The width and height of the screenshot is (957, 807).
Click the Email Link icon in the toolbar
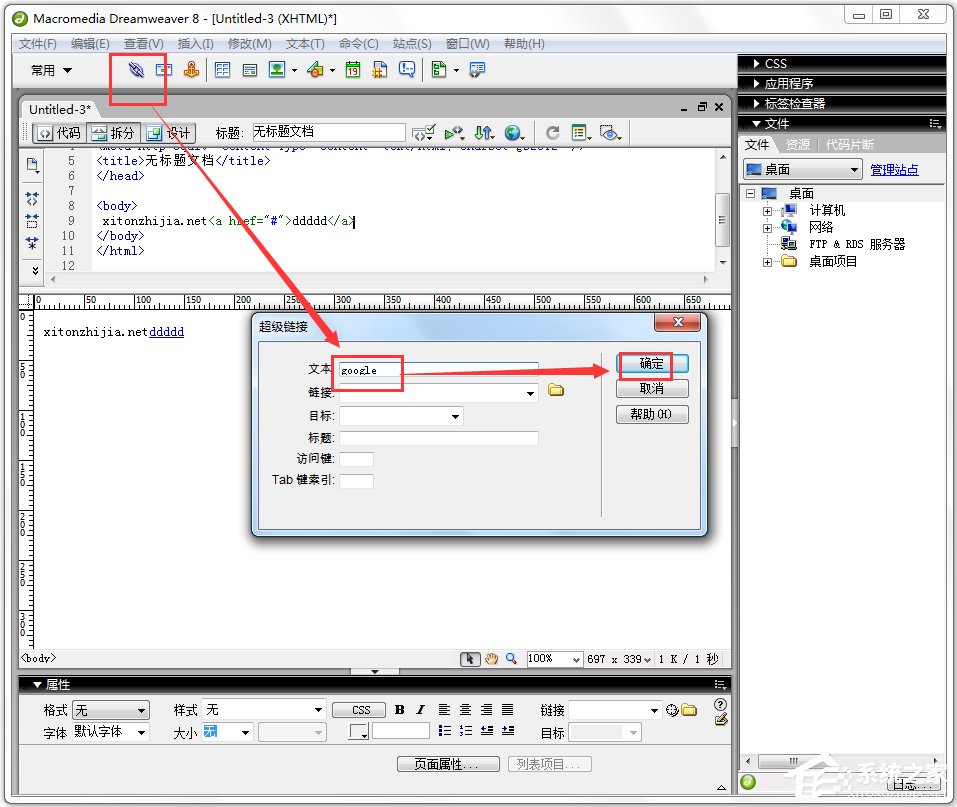point(163,70)
